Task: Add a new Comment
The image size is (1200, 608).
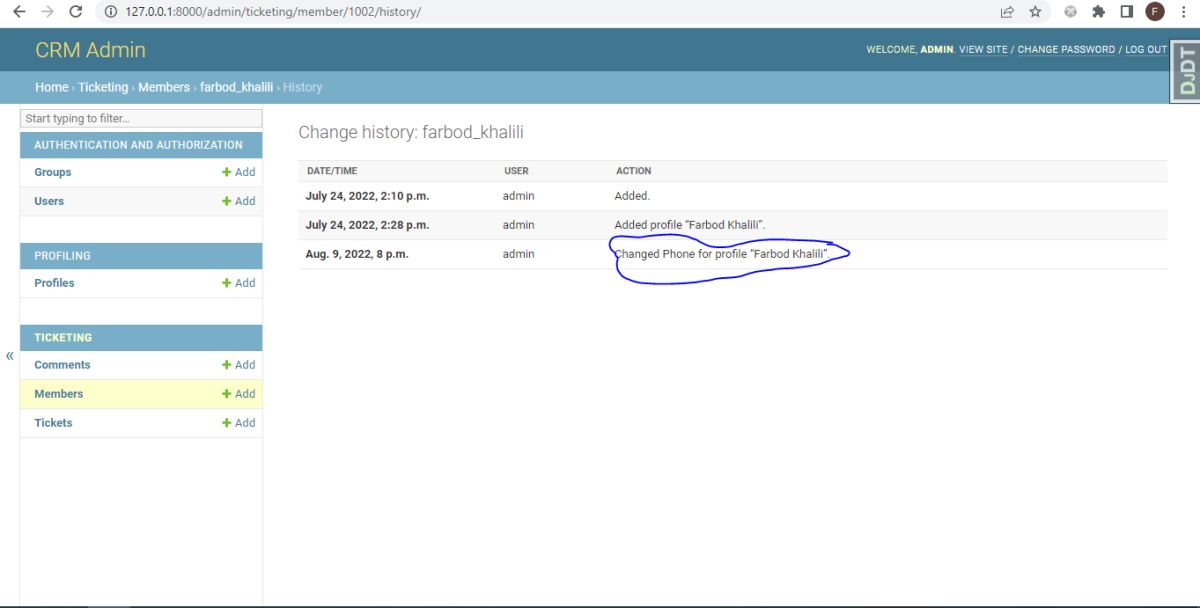Action: (239, 365)
